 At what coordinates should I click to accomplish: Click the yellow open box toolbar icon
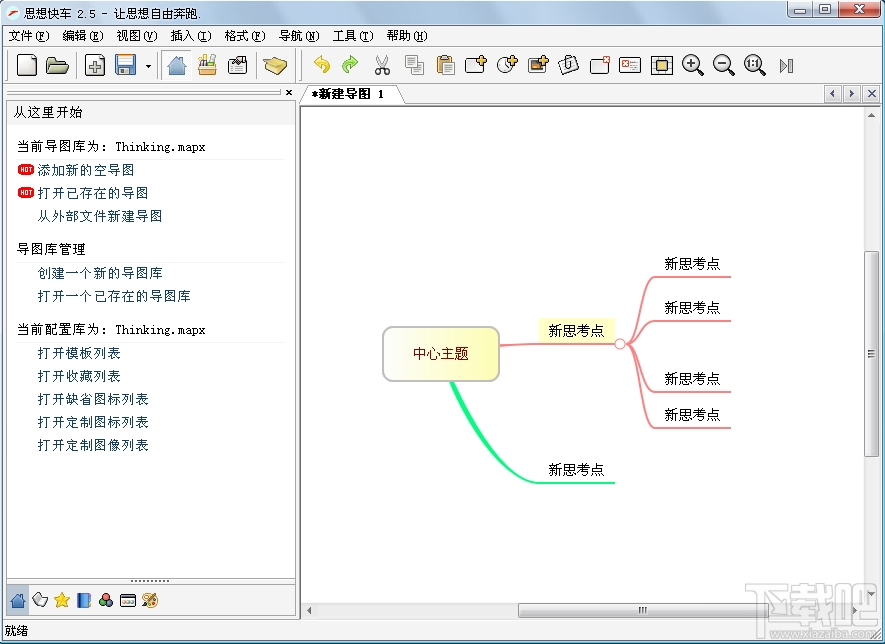(275, 65)
